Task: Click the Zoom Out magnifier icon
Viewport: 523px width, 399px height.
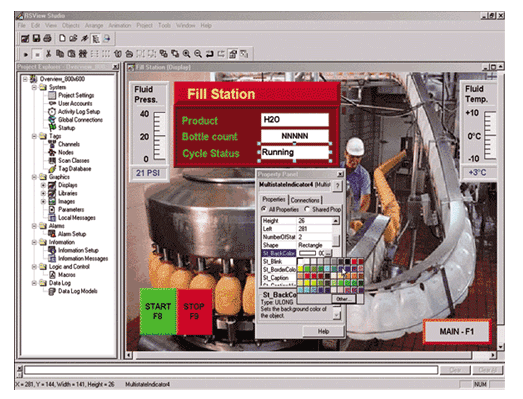Action: tap(198, 54)
